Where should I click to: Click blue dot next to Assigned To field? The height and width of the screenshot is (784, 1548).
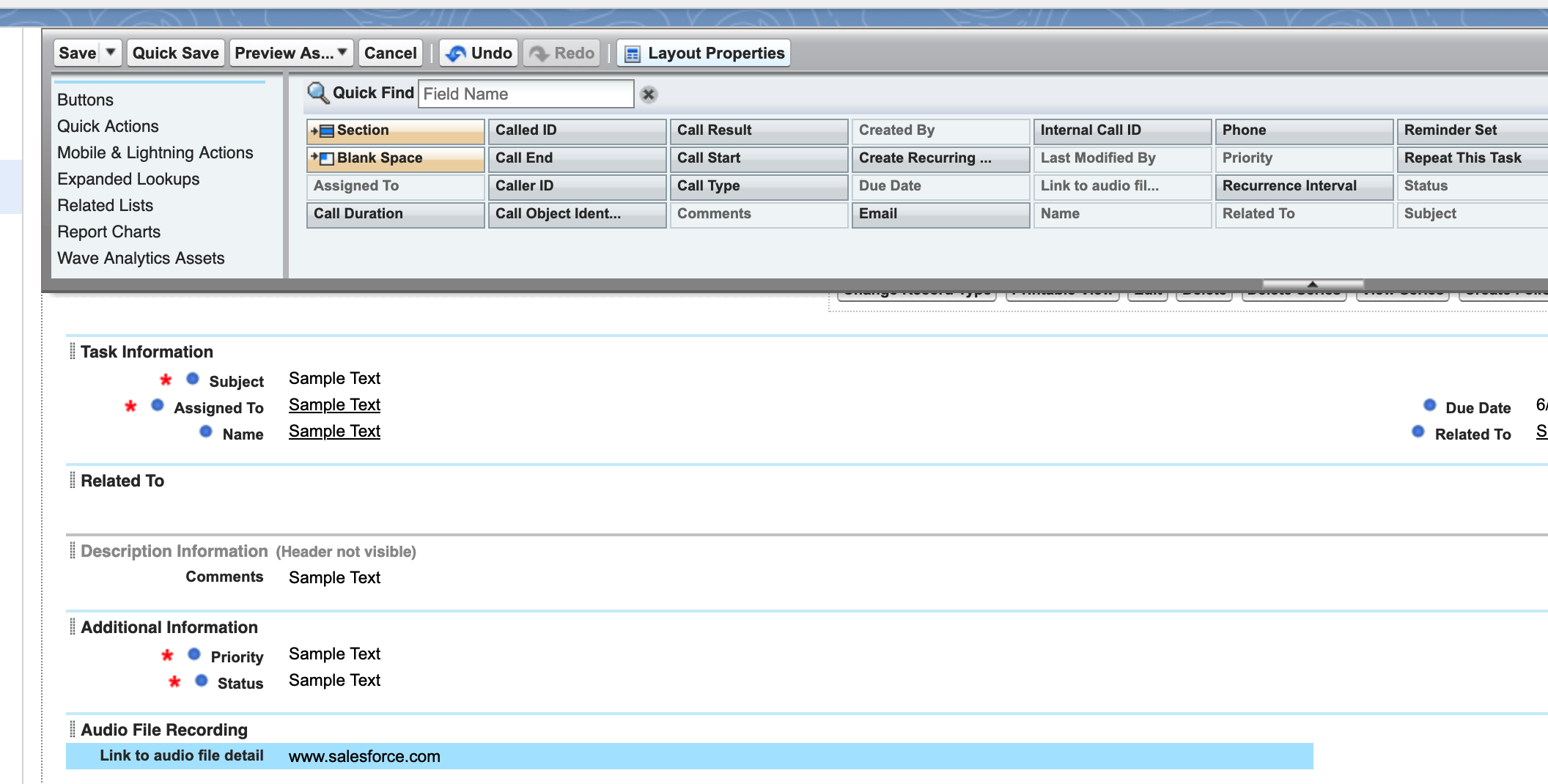(158, 405)
